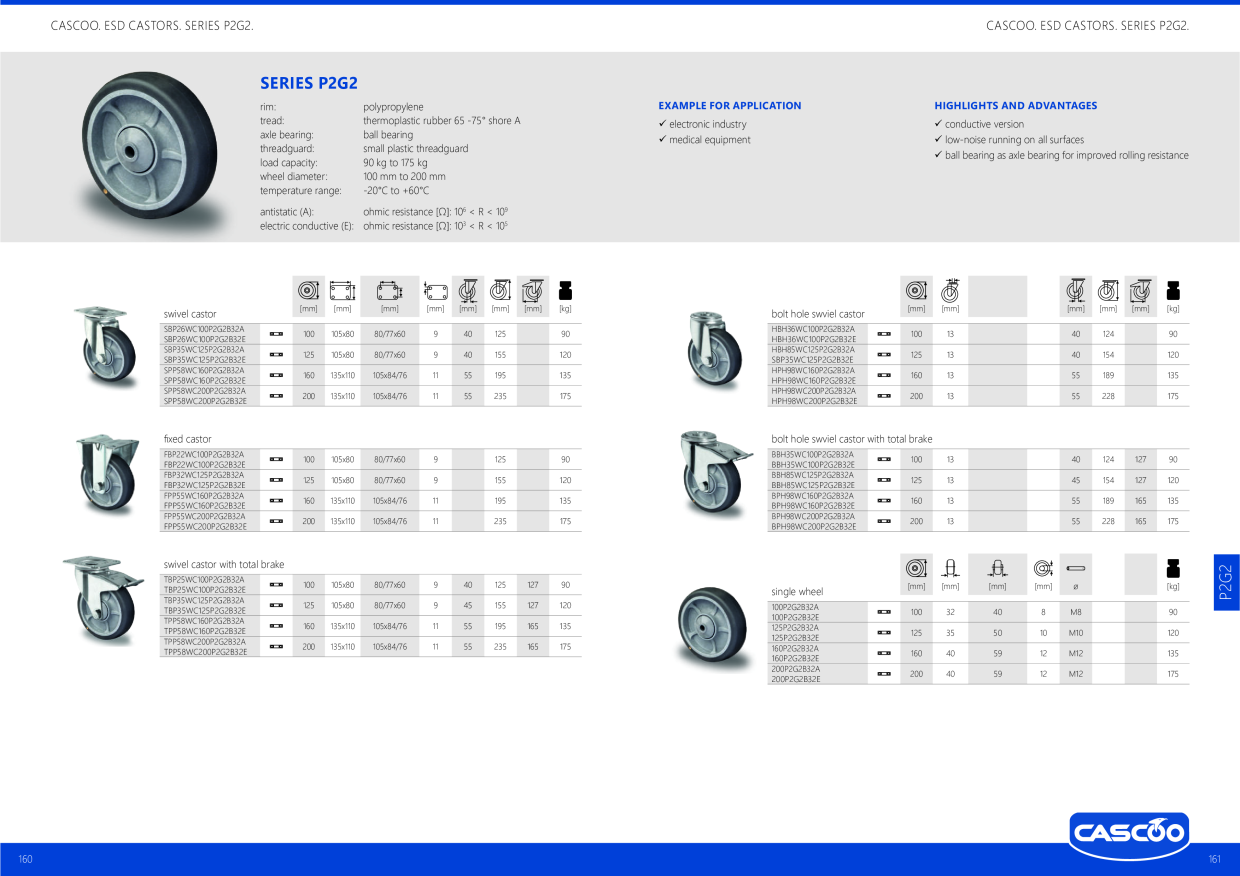Click the '90 kg to 175 kg' load capacity
Screen dimensions: 1240x876
(x=395, y=163)
